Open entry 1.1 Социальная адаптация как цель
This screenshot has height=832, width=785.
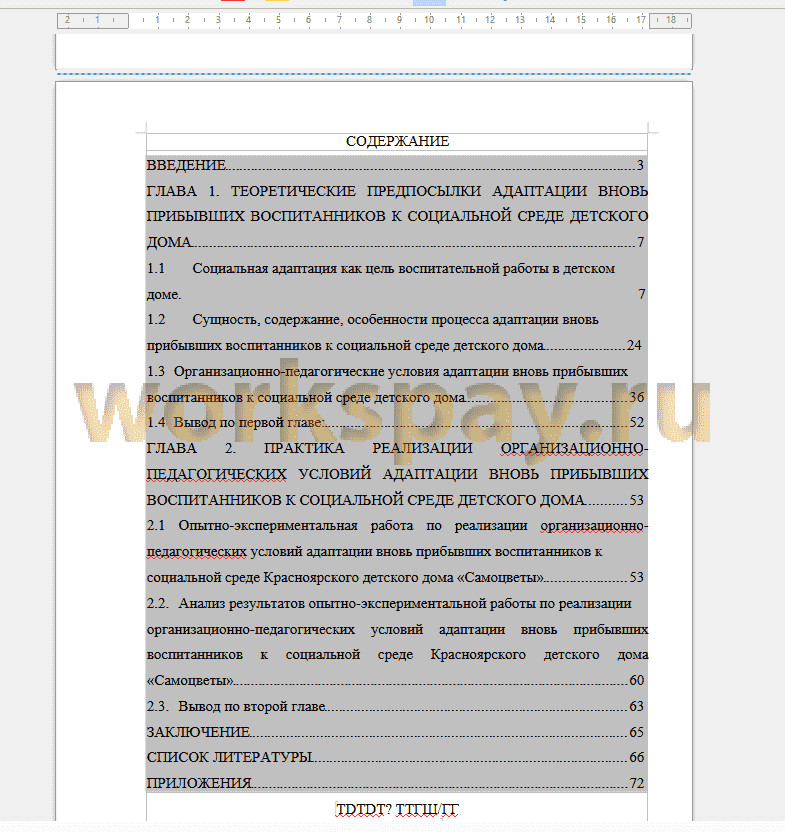click(x=396, y=281)
